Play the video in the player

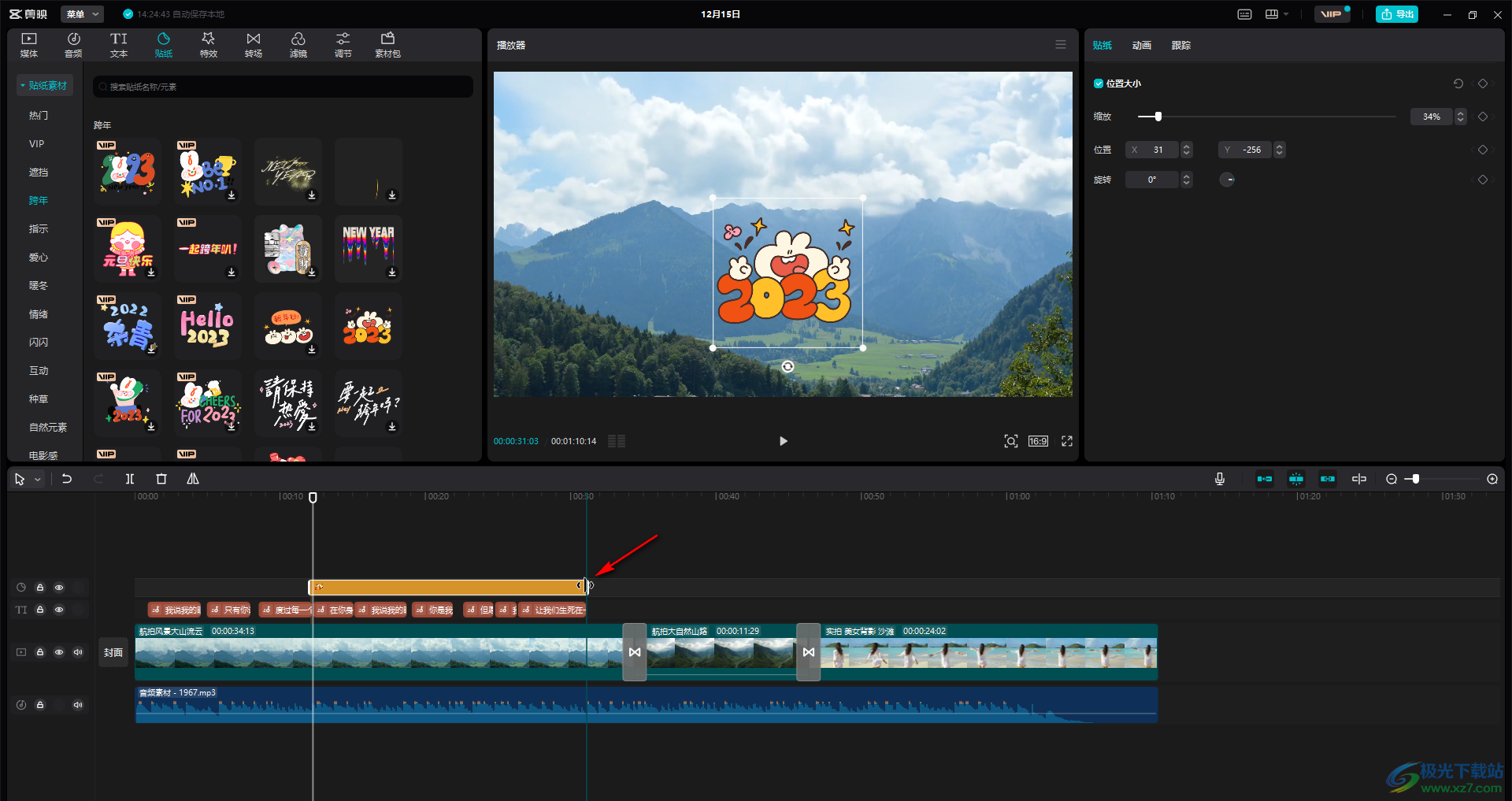(x=783, y=441)
